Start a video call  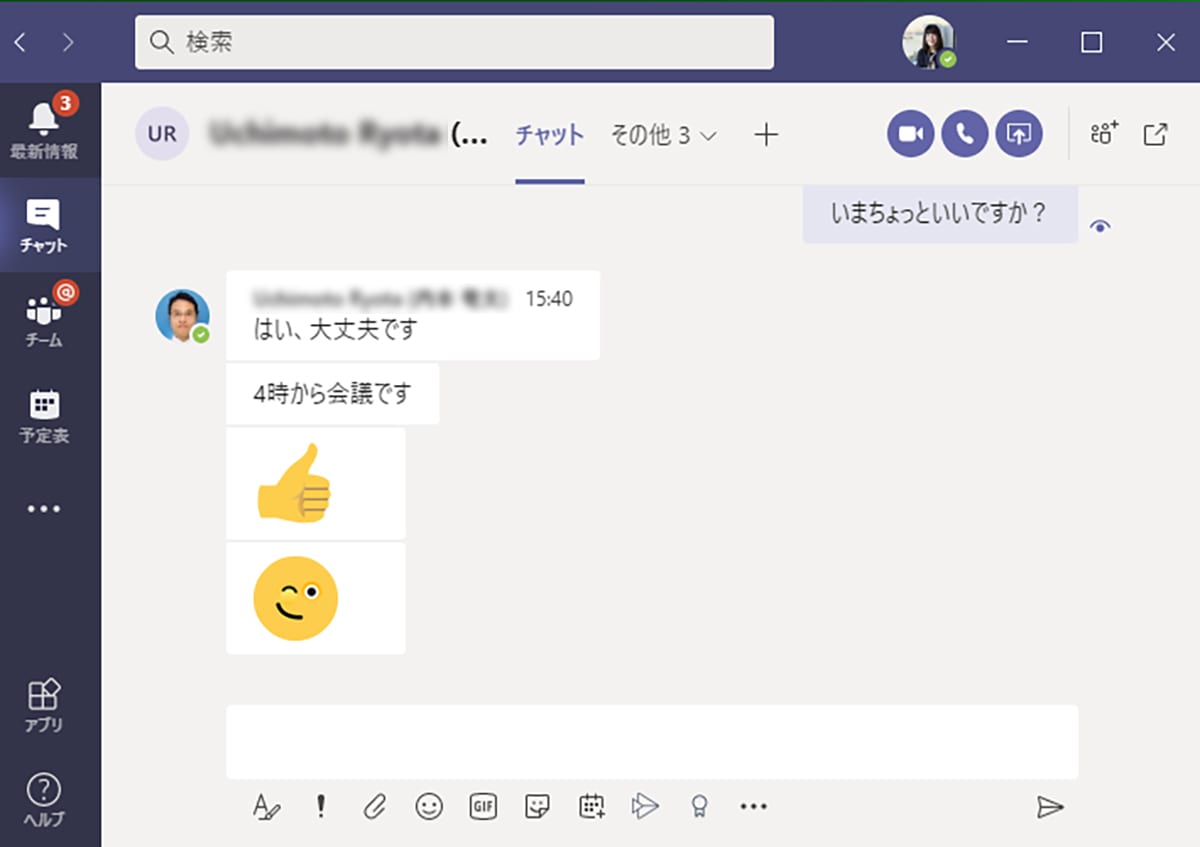point(910,134)
